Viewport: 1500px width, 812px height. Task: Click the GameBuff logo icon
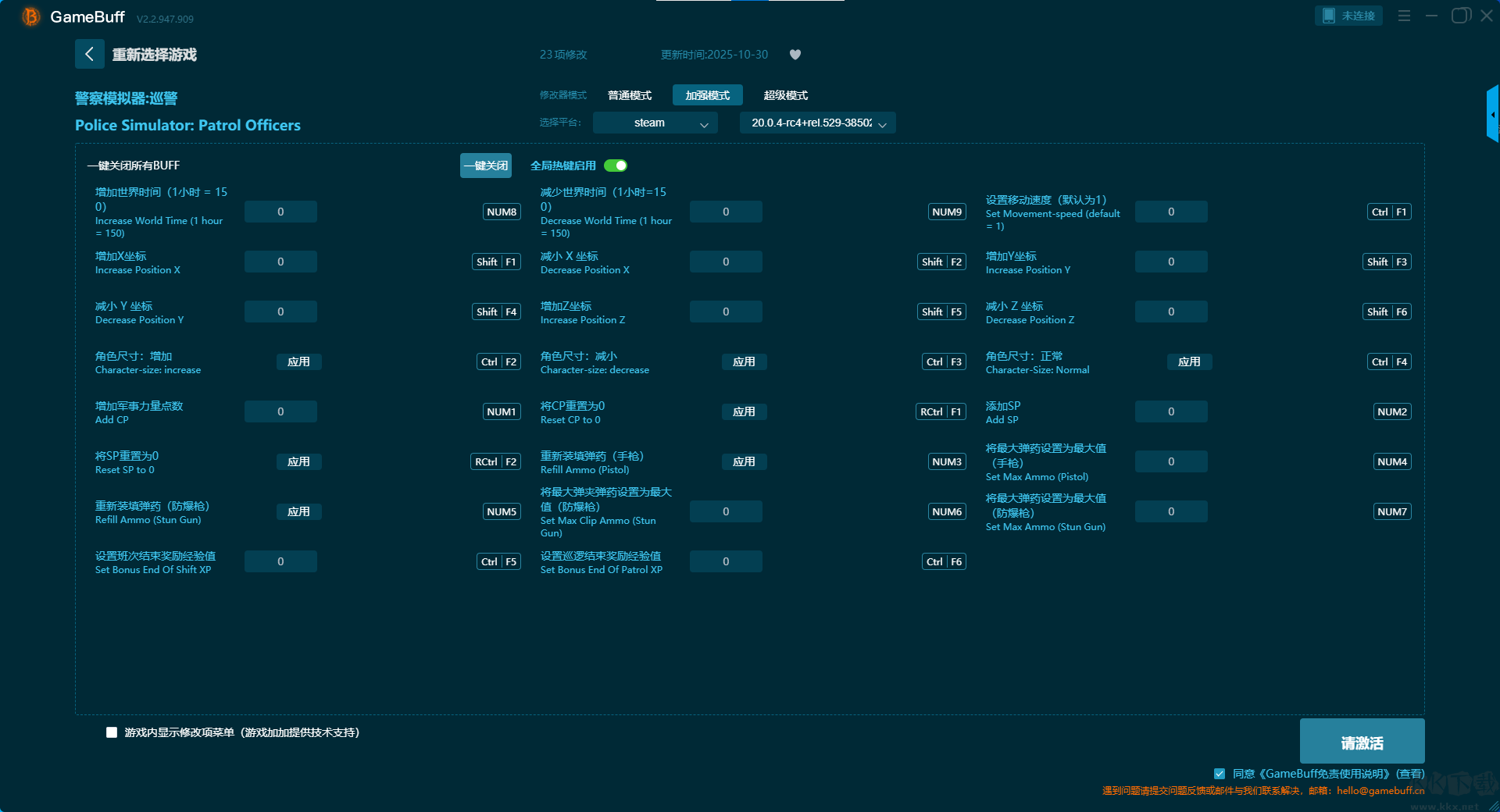click(31, 16)
